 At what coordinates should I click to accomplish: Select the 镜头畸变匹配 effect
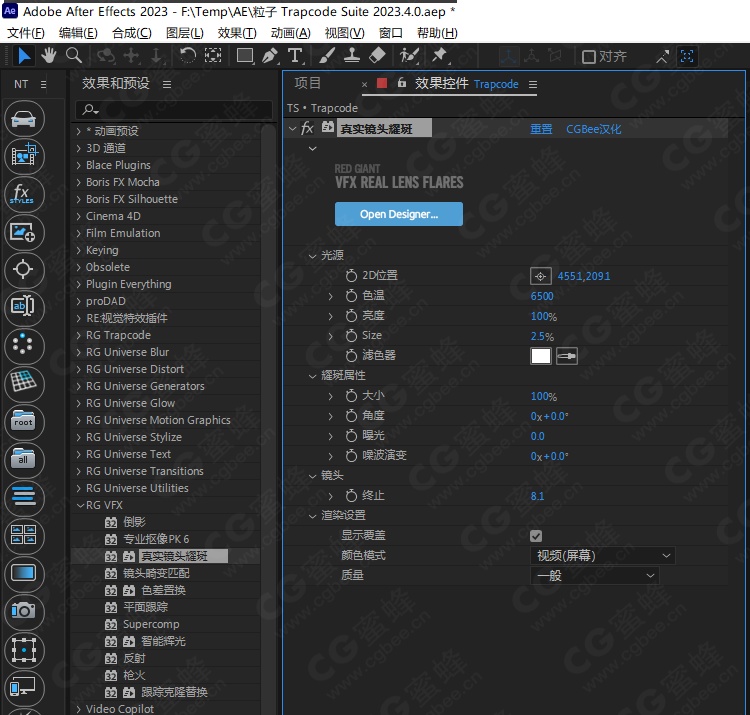pyautogui.click(x=156, y=573)
